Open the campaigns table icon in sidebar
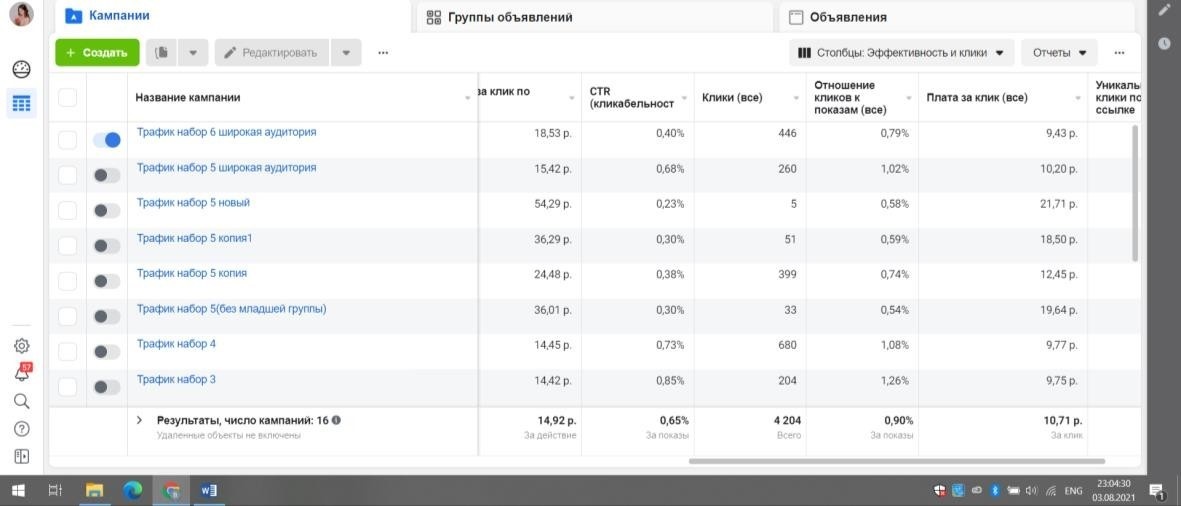This screenshot has width=1181, height=506. point(22,104)
